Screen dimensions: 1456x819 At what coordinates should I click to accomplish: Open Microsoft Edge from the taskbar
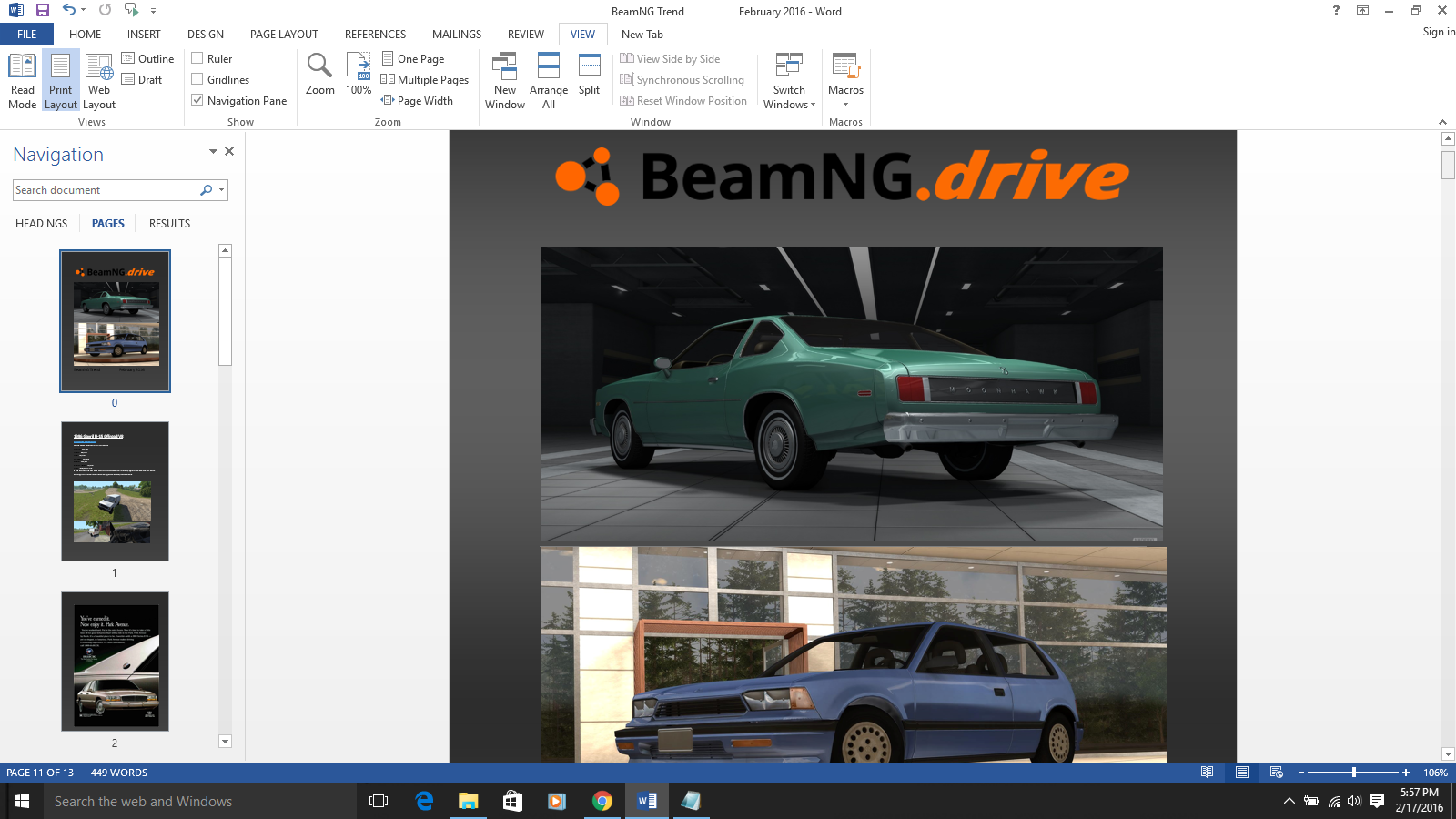(x=424, y=801)
